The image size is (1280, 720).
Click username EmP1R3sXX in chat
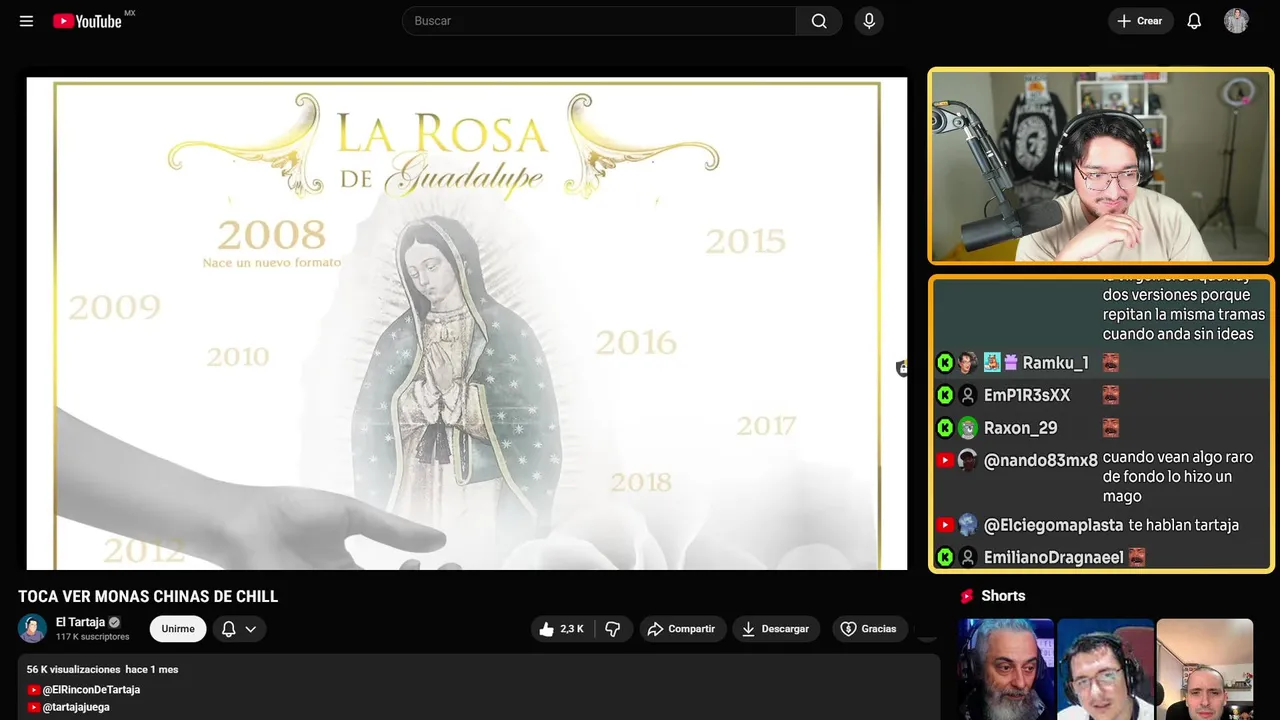(1027, 395)
